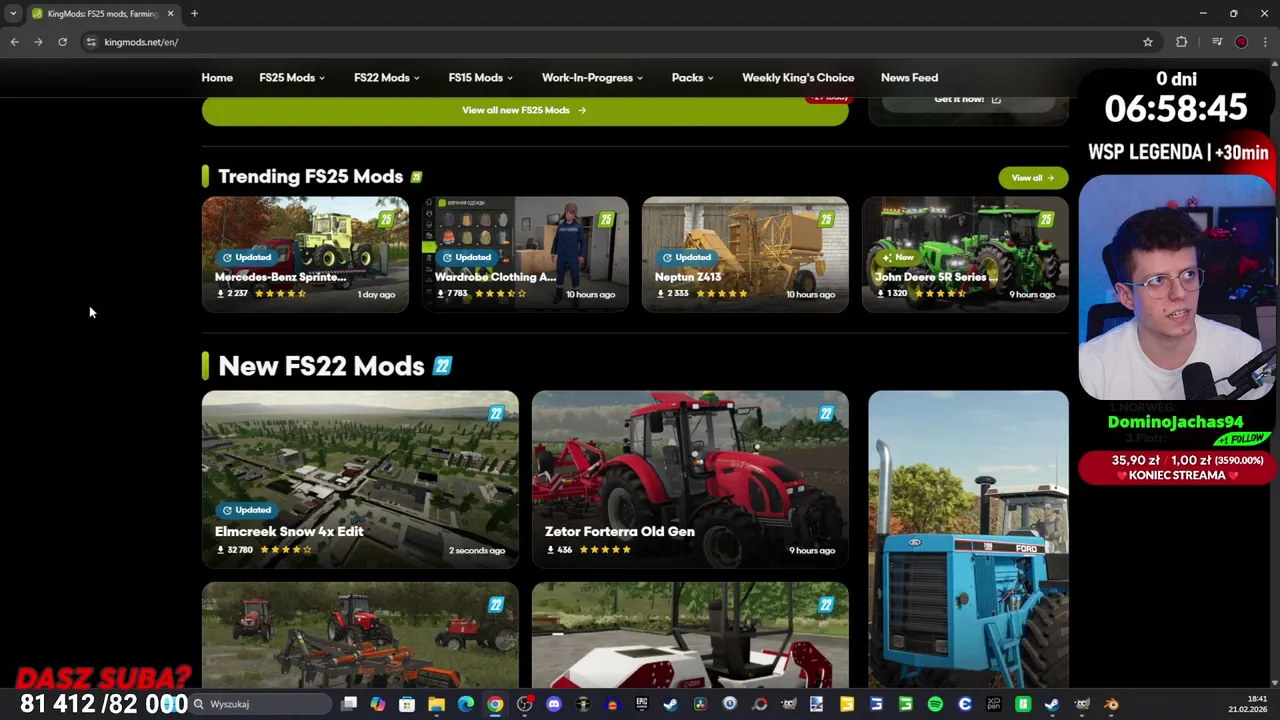Open the Home menu item
This screenshot has width=1280, height=720.
point(217,77)
